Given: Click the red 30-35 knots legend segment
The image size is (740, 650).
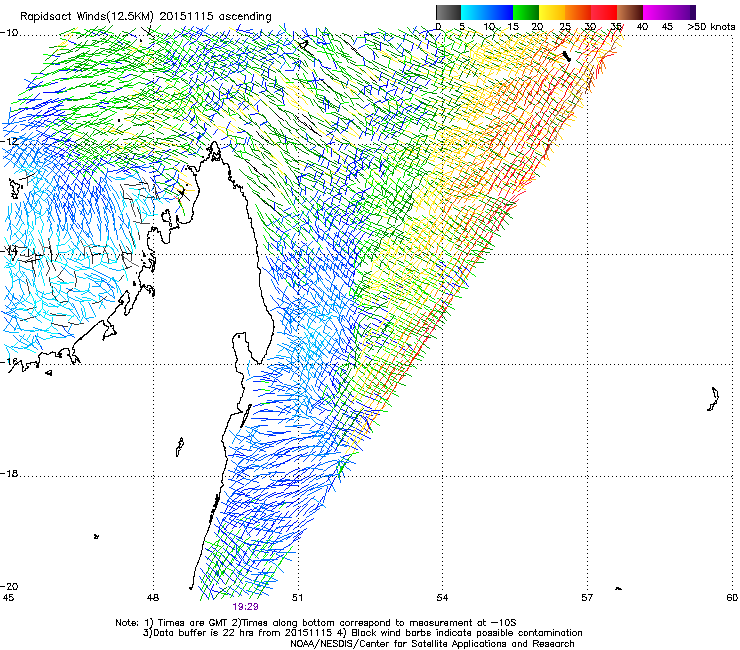Looking at the screenshot, I should pyautogui.click(x=604, y=12).
